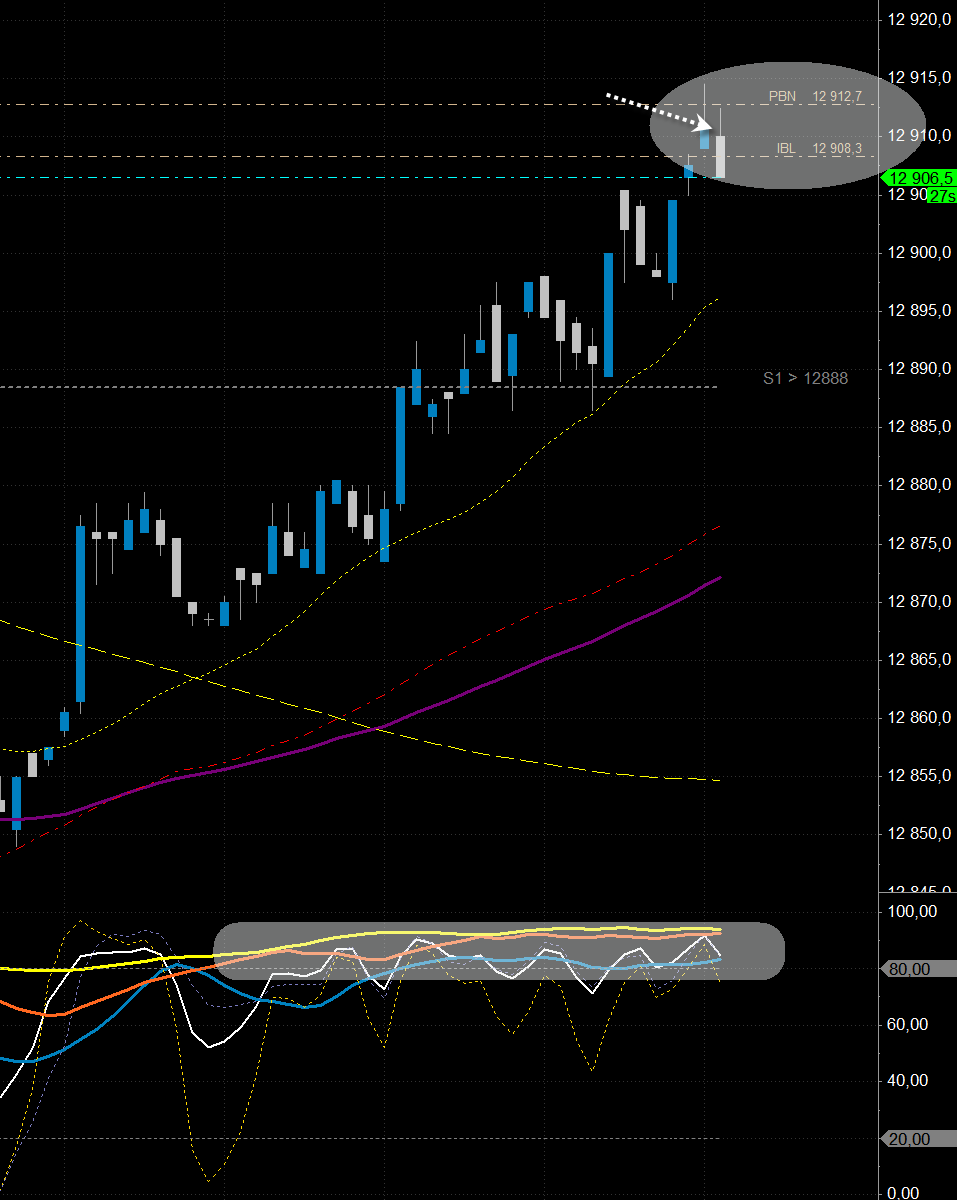Image resolution: width=957 pixels, height=1200 pixels.
Task: Pick the 12 870,0 price axis label
Action: [918, 601]
